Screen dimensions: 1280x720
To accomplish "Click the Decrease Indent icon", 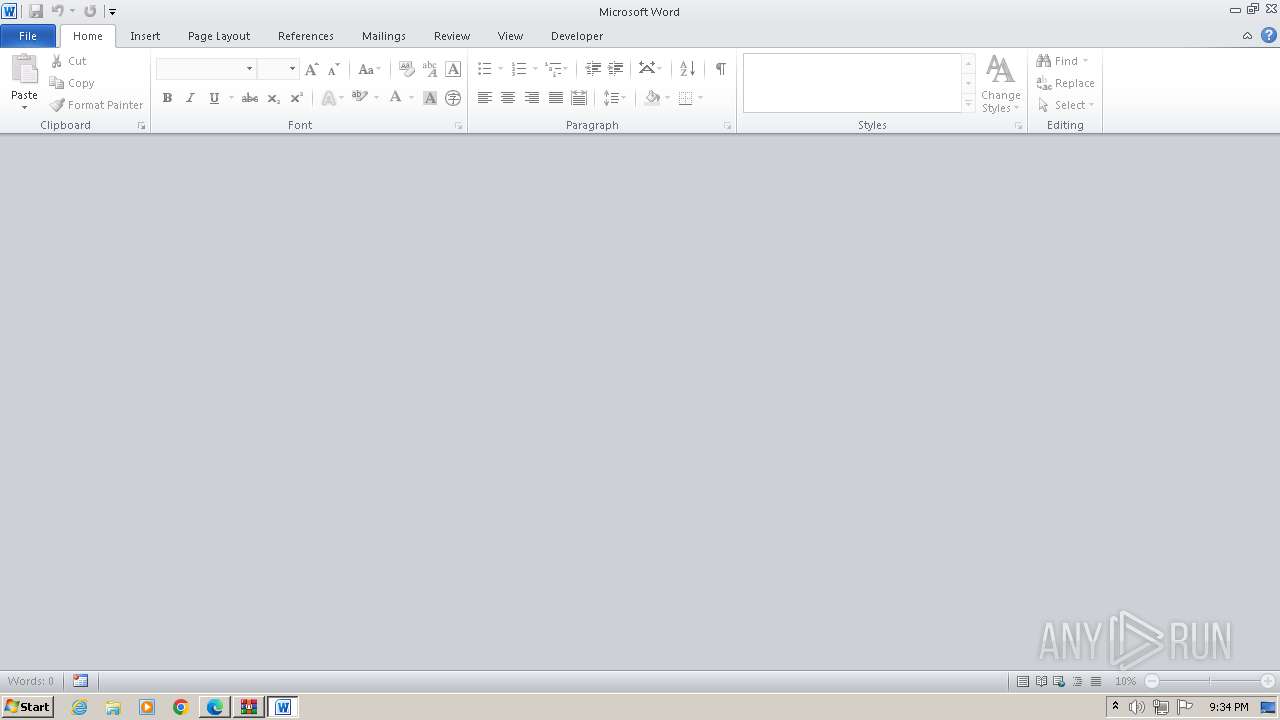I will click(x=593, y=69).
